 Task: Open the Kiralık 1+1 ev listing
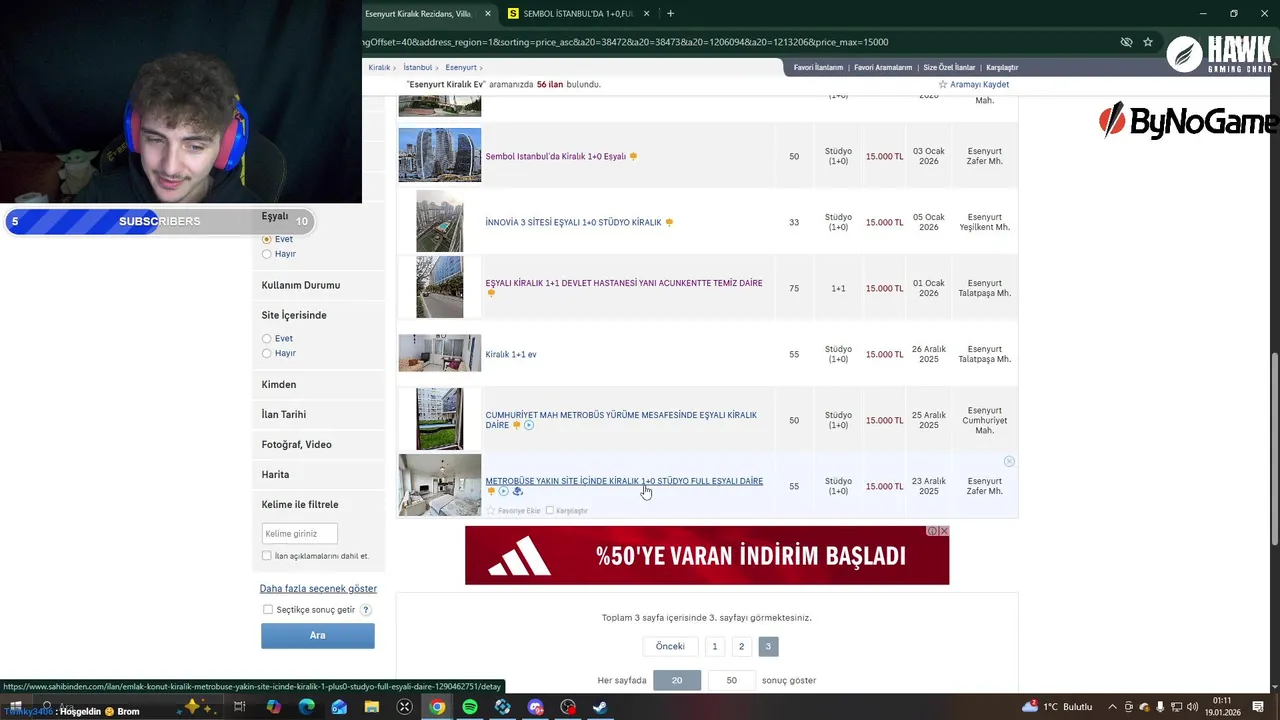coord(511,354)
